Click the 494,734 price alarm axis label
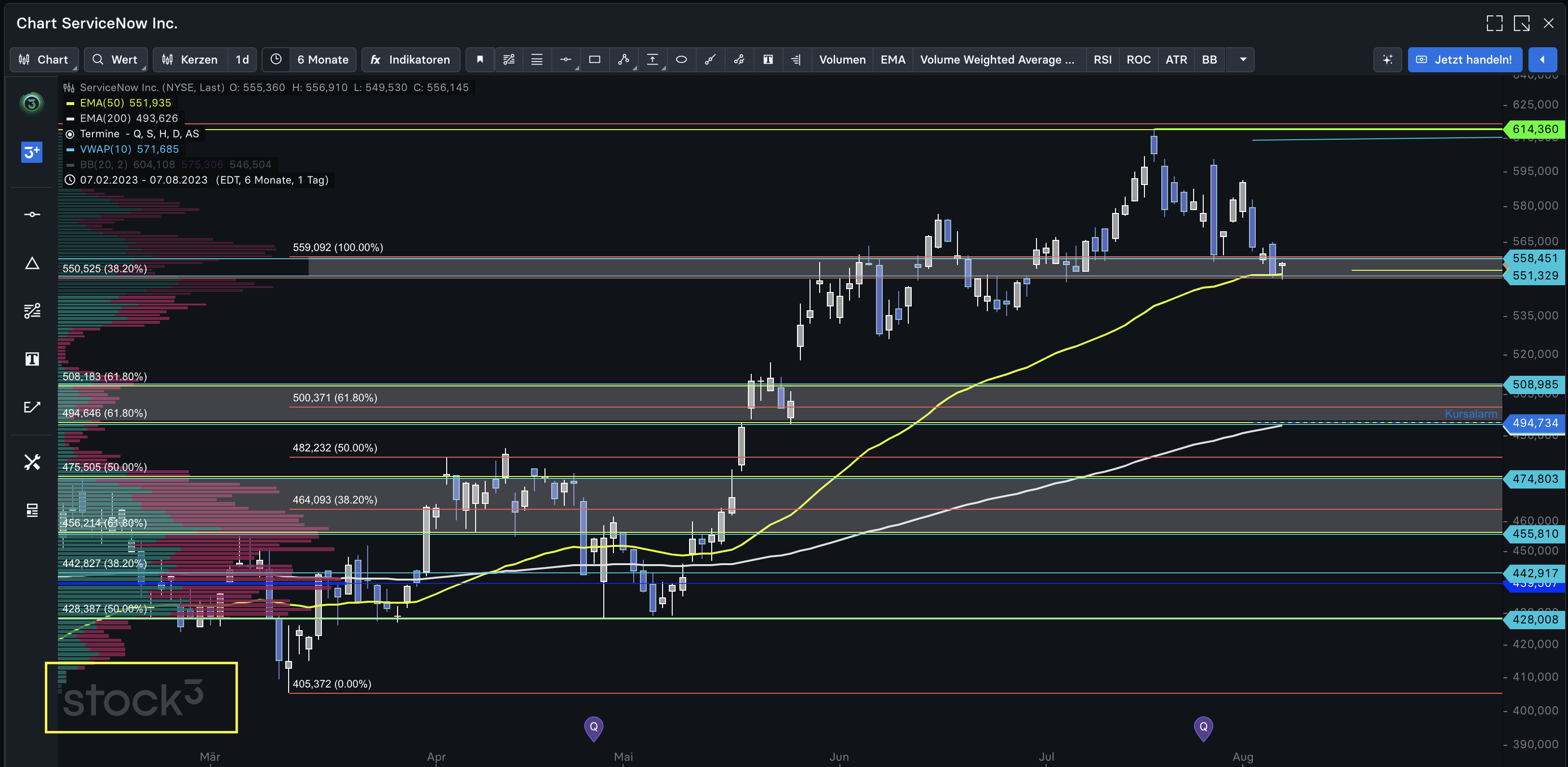The image size is (1568, 767). [1534, 423]
